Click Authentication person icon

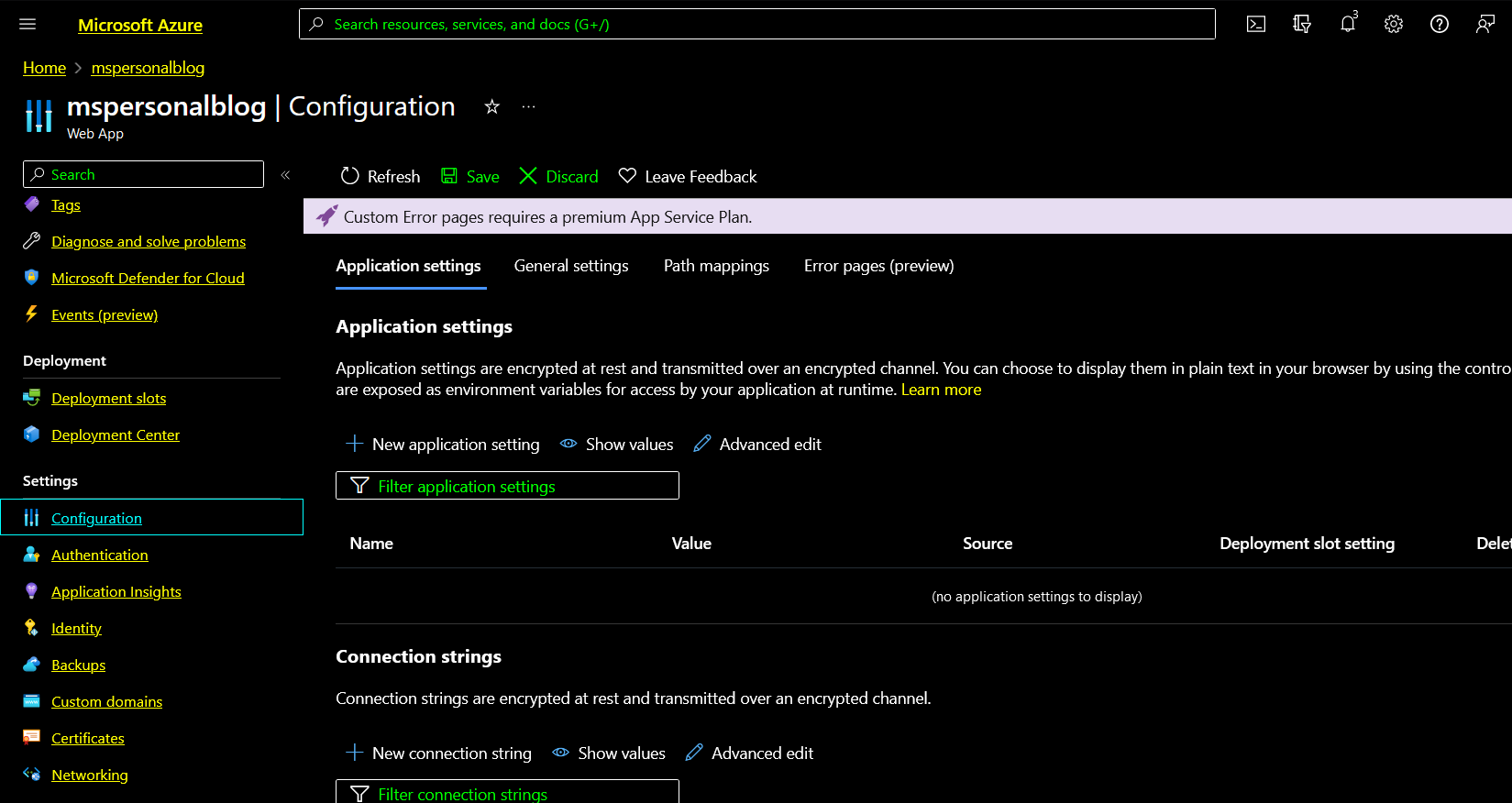click(x=32, y=555)
